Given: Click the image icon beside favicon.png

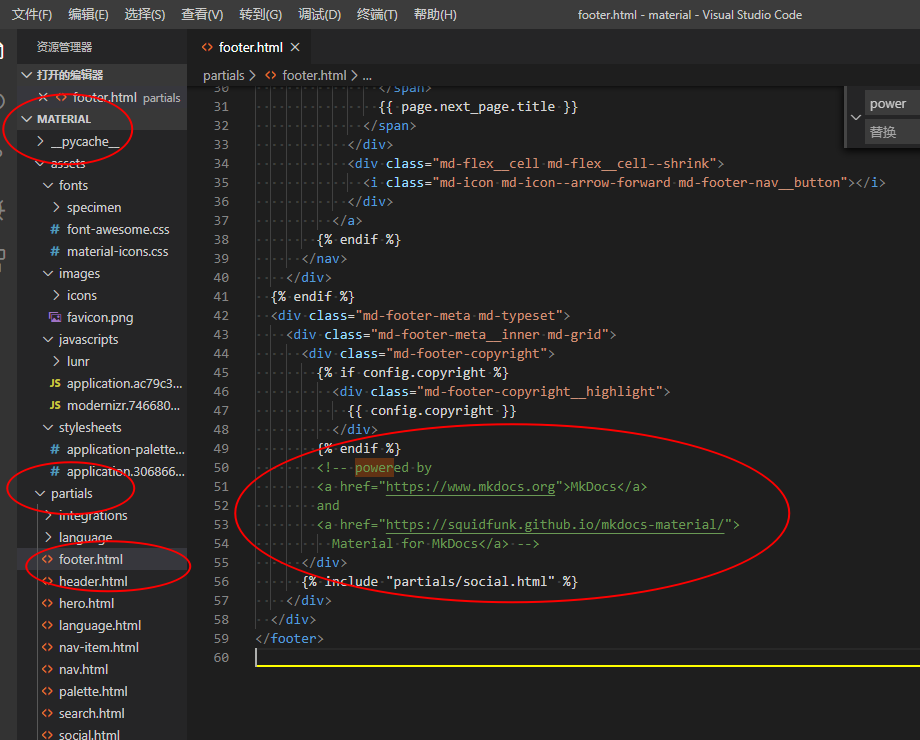Looking at the screenshot, I should pyautogui.click(x=55, y=317).
